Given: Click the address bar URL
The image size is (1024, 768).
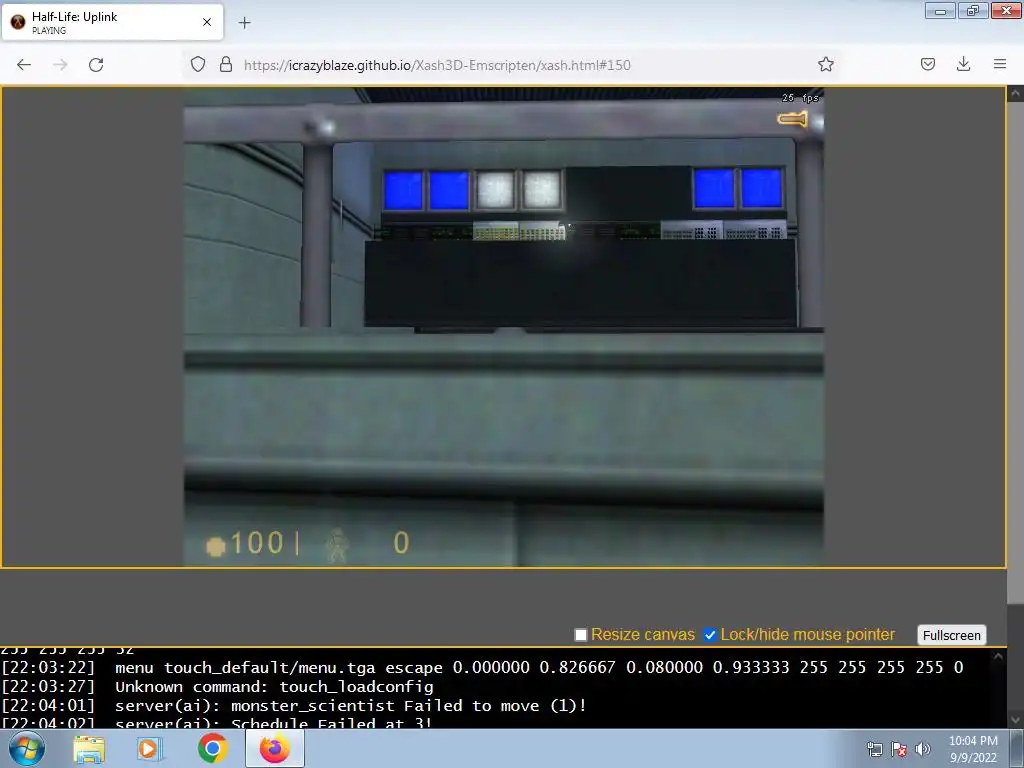Looking at the screenshot, I should pyautogui.click(x=437, y=65).
